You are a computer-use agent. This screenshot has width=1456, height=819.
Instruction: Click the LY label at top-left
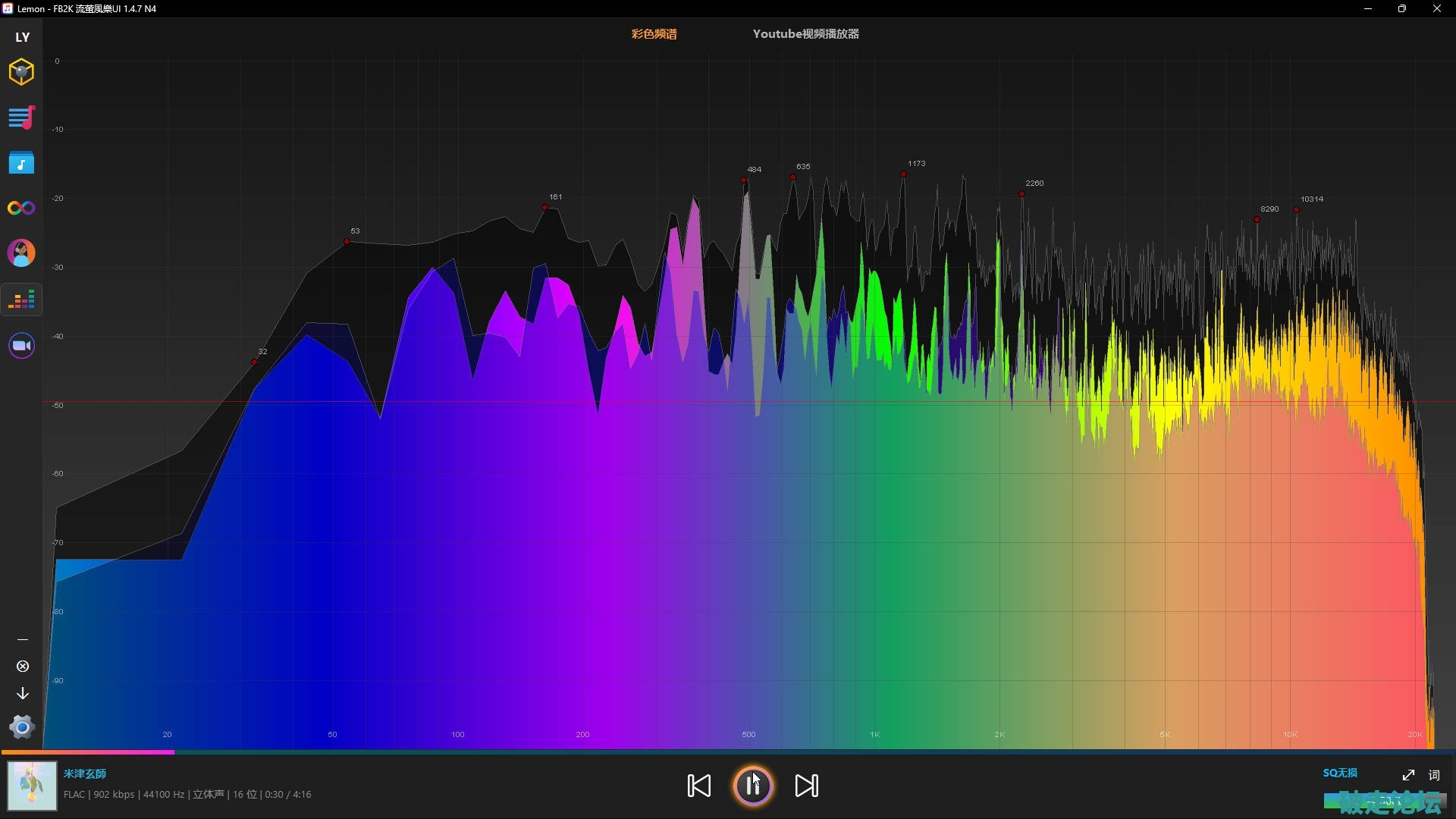point(23,37)
